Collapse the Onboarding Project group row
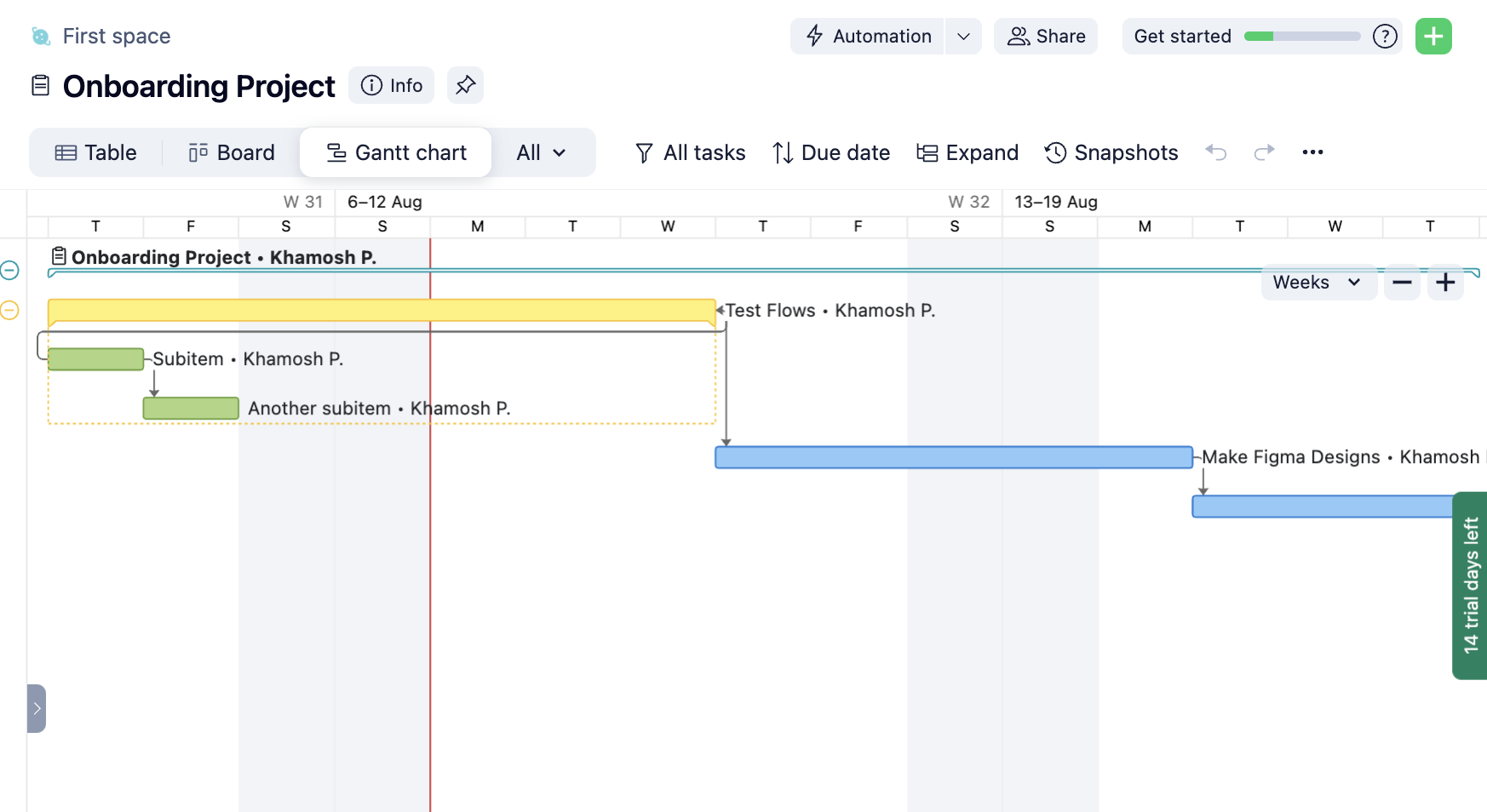The height and width of the screenshot is (812, 1487). pyautogui.click(x=10, y=271)
